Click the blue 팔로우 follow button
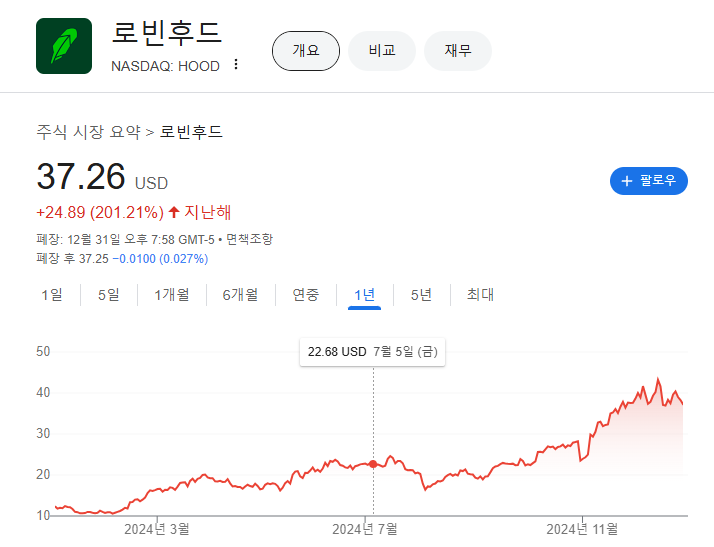 click(x=648, y=181)
